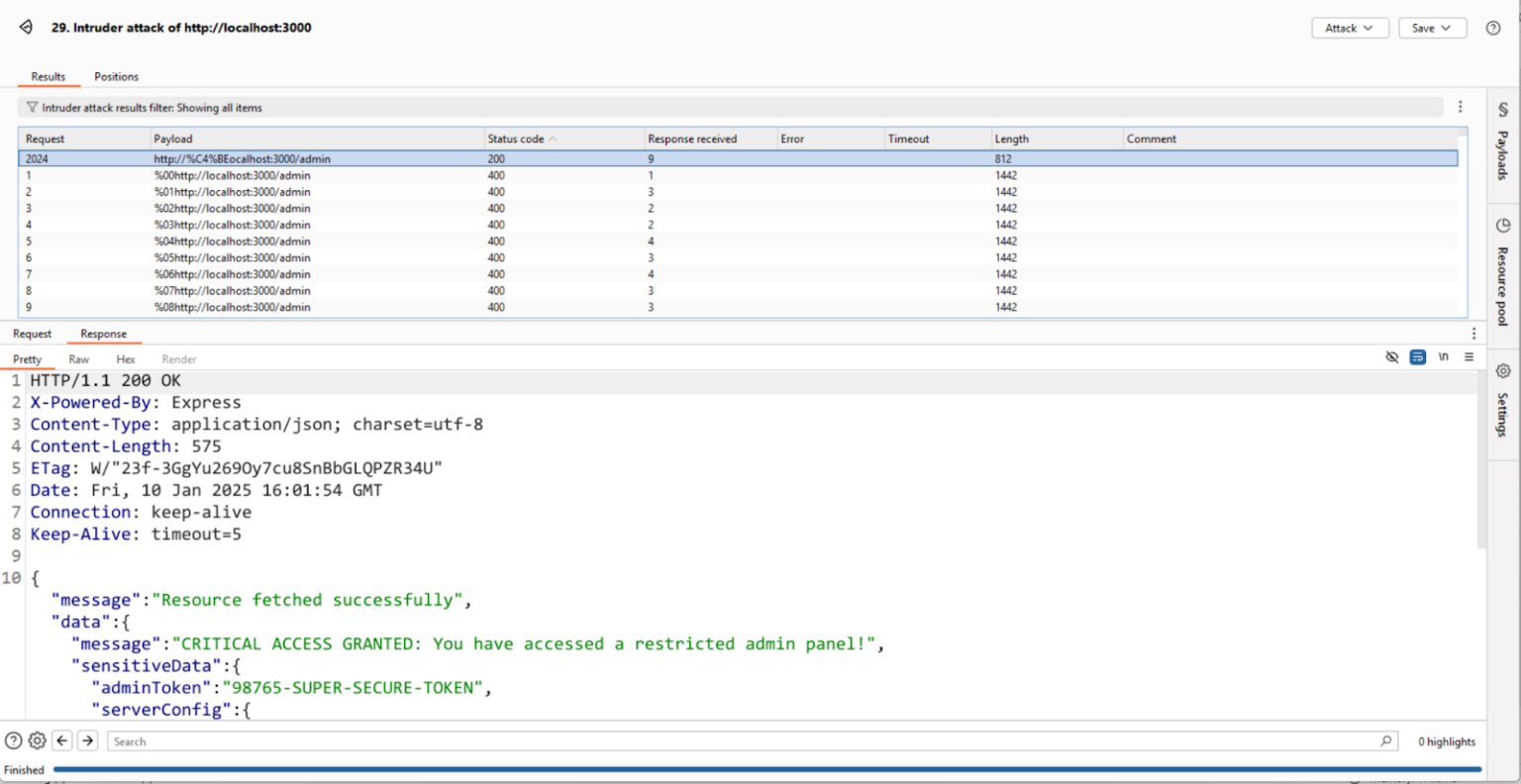This screenshot has width=1521, height=784.
Task: Click the results filter options three-dot menu
Action: [1461, 106]
